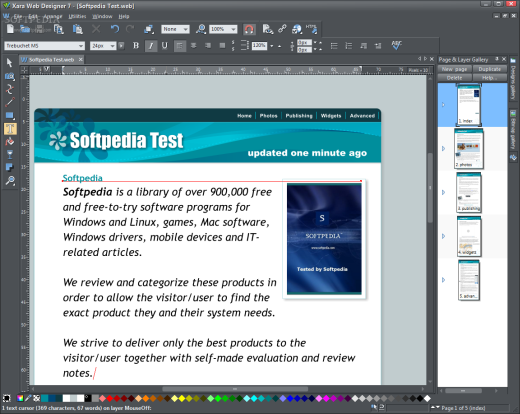Image resolution: width=520 pixels, height=414 pixels.
Task: Click the Paste icon in the toolbar
Action: tap(78, 29)
